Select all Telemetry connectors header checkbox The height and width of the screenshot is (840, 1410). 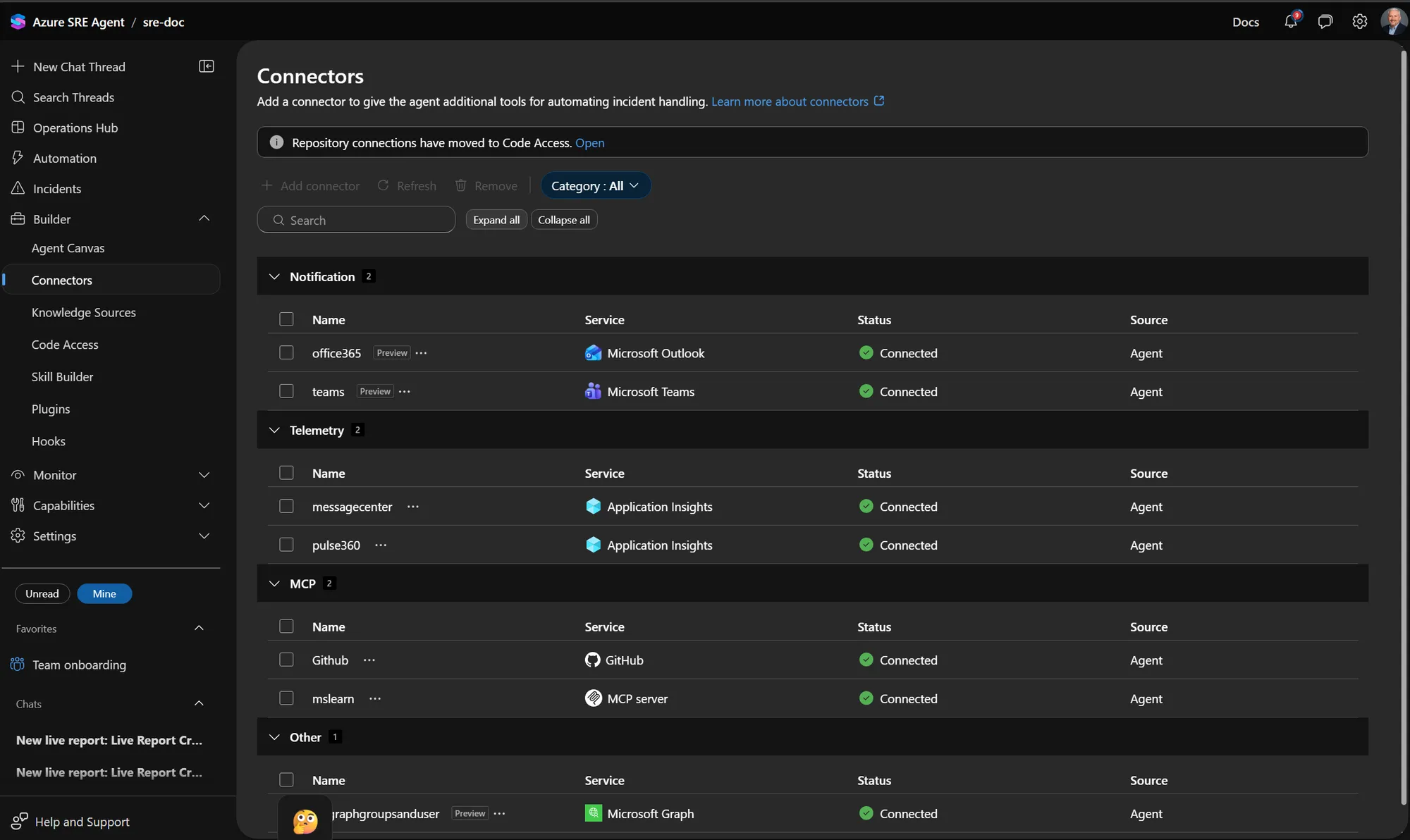click(x=286, y=473)
